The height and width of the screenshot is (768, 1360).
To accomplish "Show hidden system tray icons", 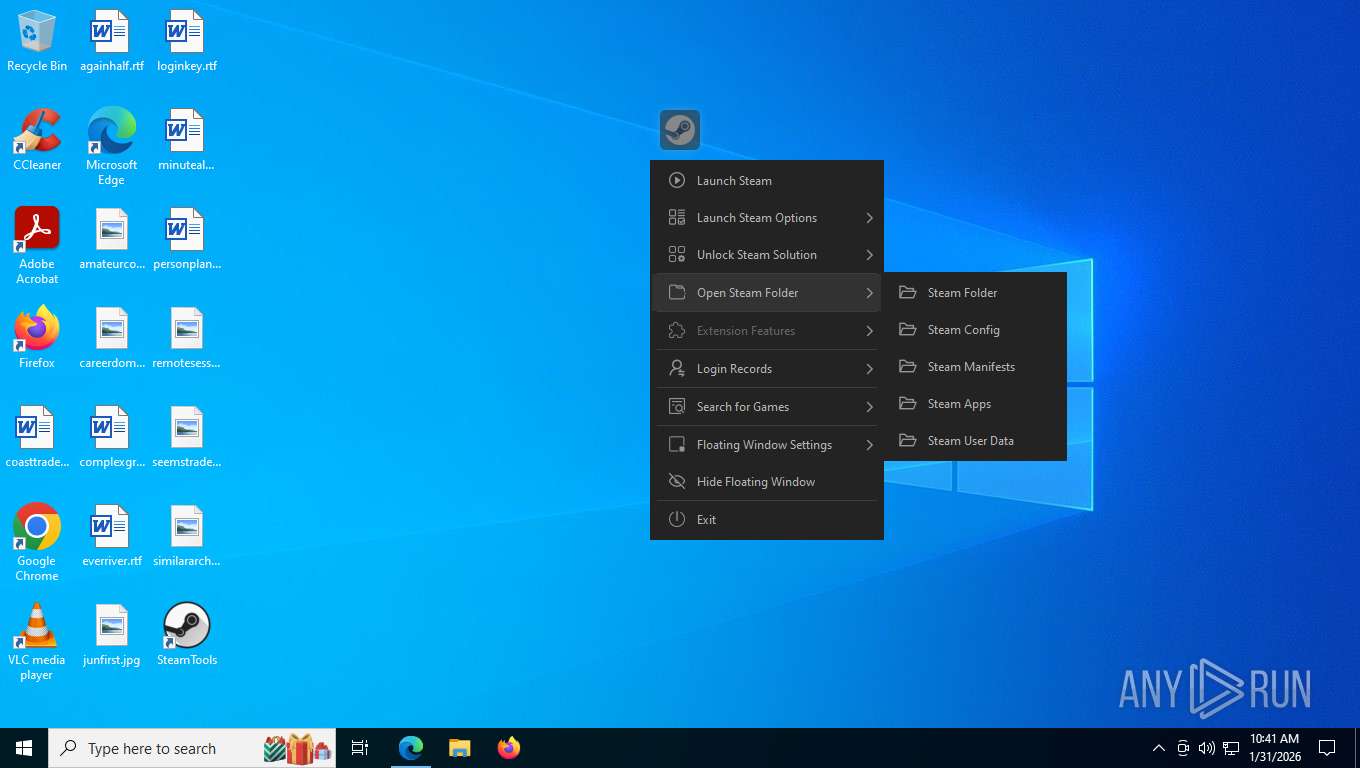I will pos(1159,748).
